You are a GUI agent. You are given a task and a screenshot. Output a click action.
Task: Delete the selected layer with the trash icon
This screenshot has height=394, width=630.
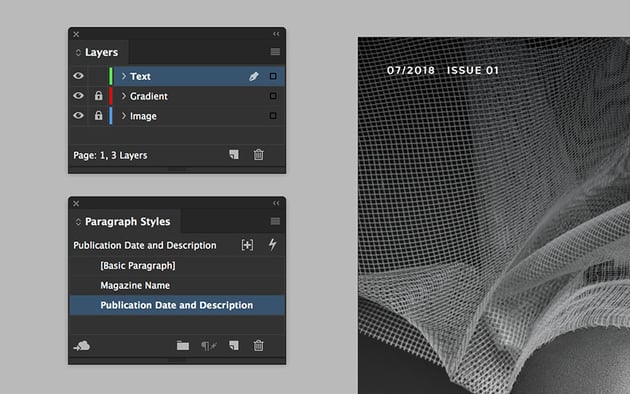258,154
